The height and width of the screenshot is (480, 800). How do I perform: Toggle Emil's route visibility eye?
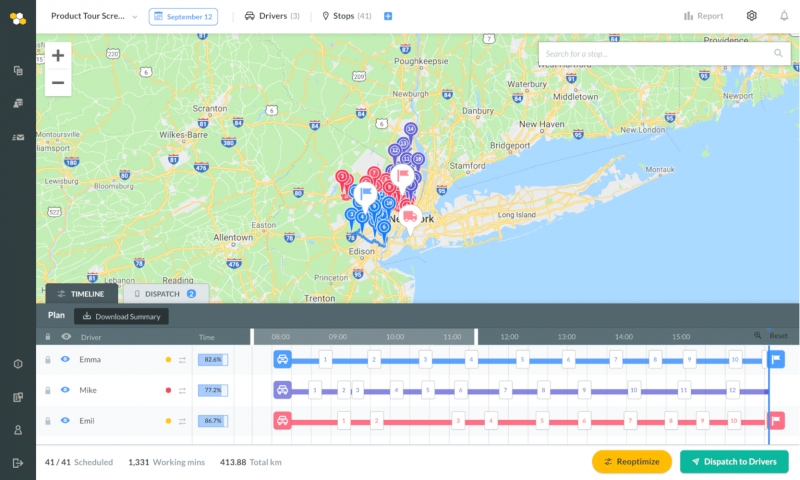pyautogui.click(x=65, y=420)
